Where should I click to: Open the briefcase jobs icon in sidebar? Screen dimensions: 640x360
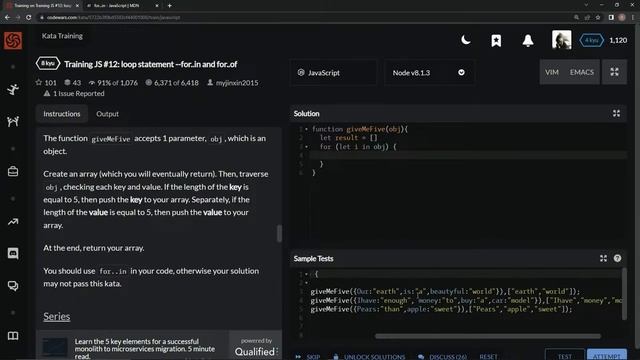click(x=13, y=171)
